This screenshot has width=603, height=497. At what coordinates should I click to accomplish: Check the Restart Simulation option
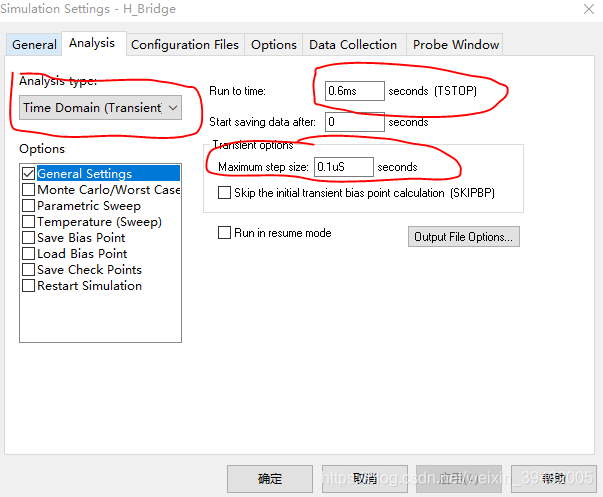28,286
